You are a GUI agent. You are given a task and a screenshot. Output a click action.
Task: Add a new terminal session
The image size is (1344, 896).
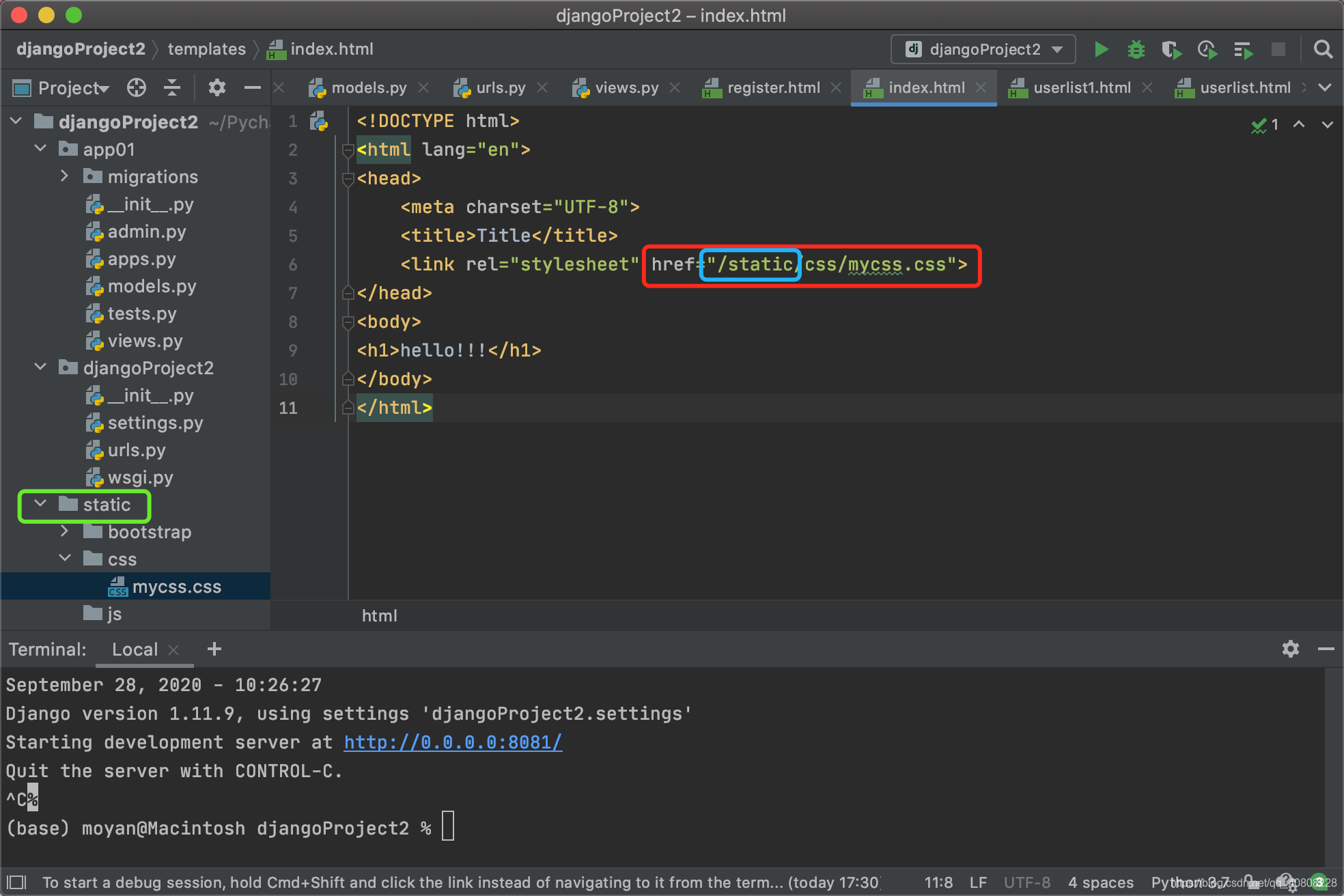pyautogui.click(x=214, y=649)
